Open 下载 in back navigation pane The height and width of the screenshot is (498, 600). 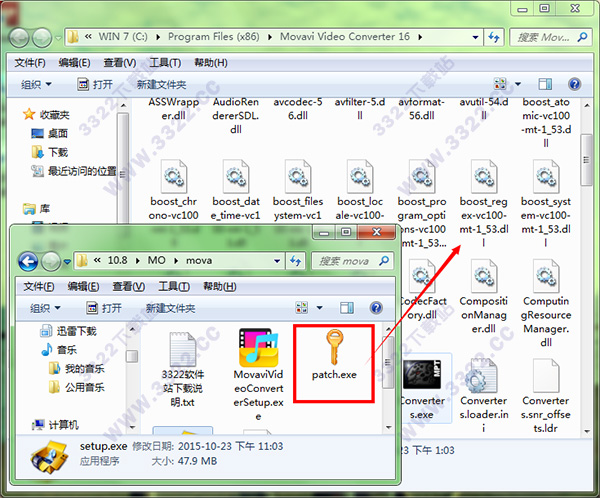49,152
